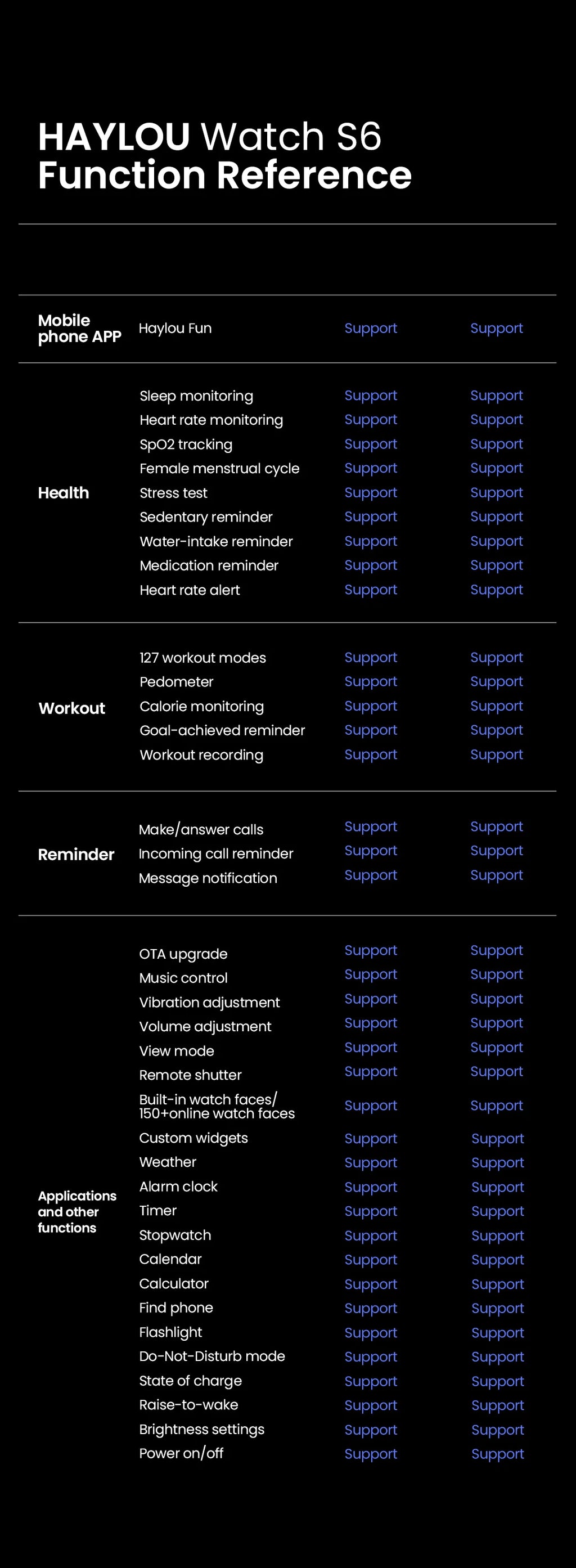Select the Make/answer calls label

pos(201,830)
